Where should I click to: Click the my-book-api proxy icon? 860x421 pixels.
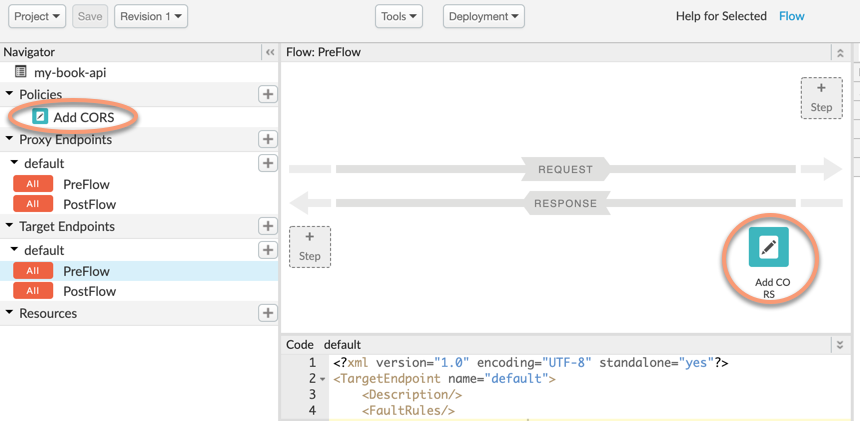pyautogui.click(x=21, y=71)
